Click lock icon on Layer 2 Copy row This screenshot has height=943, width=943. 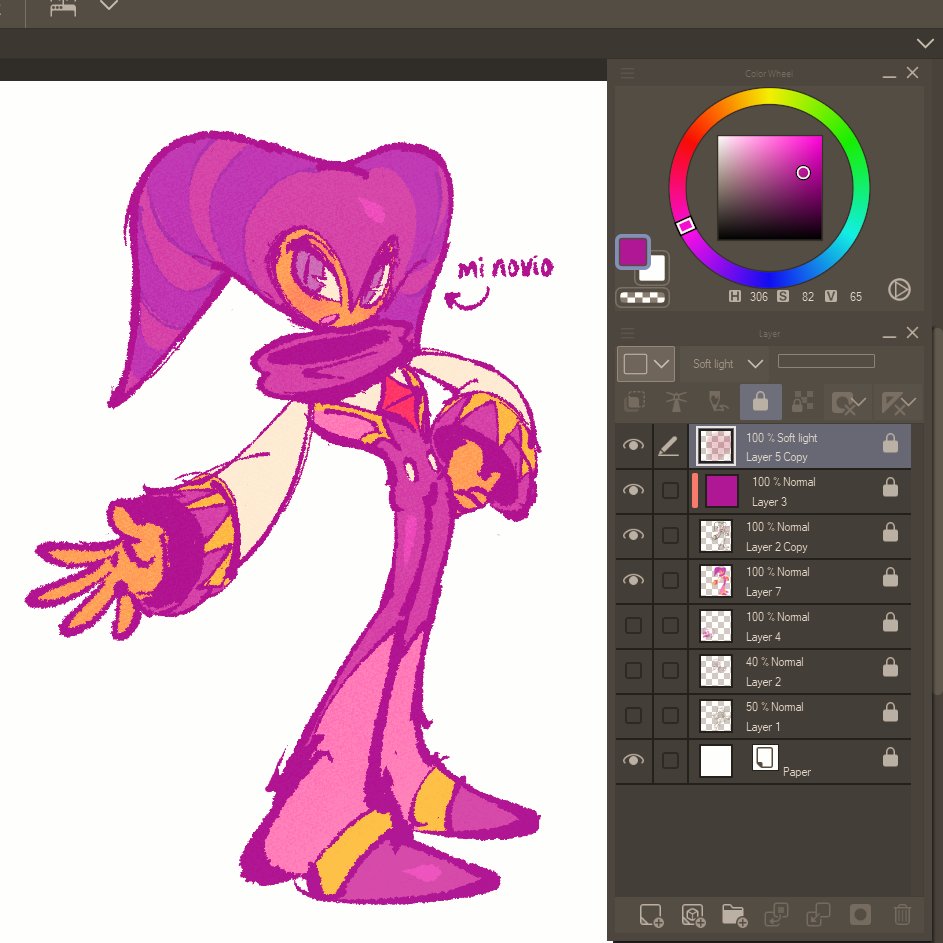890,532
